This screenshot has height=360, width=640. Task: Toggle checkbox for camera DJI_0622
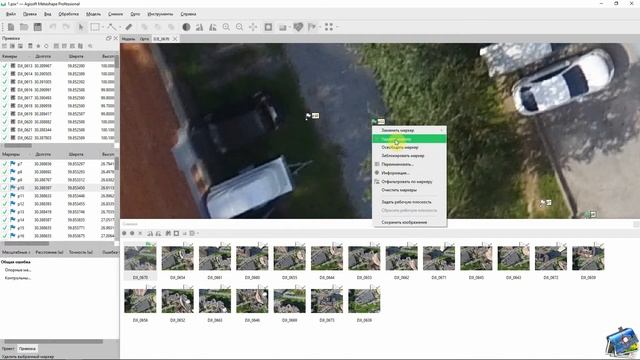5,138
